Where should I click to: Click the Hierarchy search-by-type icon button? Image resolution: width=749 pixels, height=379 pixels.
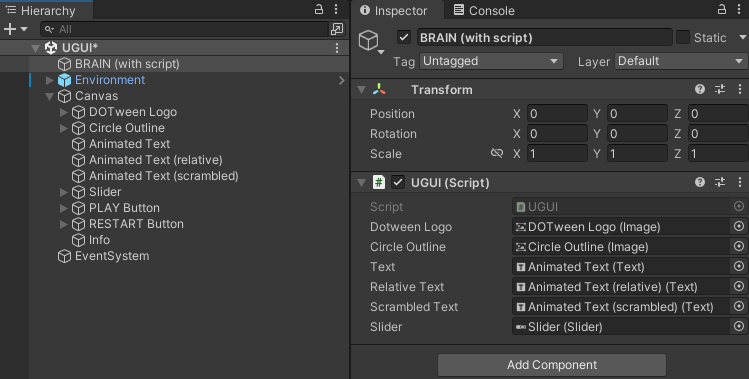coord(337,29)
